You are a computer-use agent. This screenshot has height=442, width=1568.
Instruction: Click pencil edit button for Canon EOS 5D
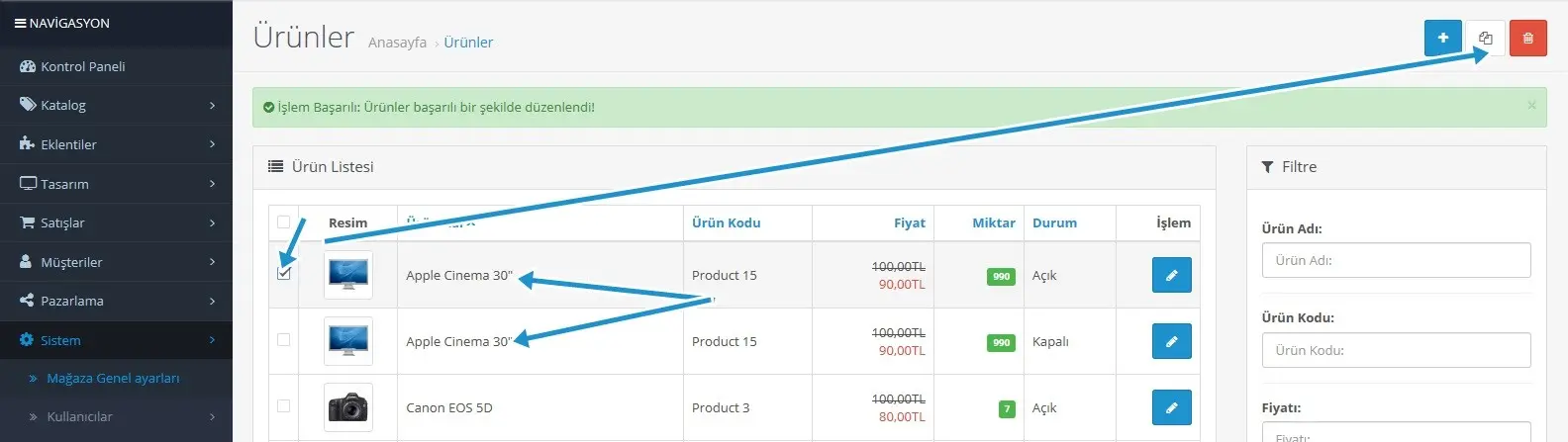click(1171, 407)
